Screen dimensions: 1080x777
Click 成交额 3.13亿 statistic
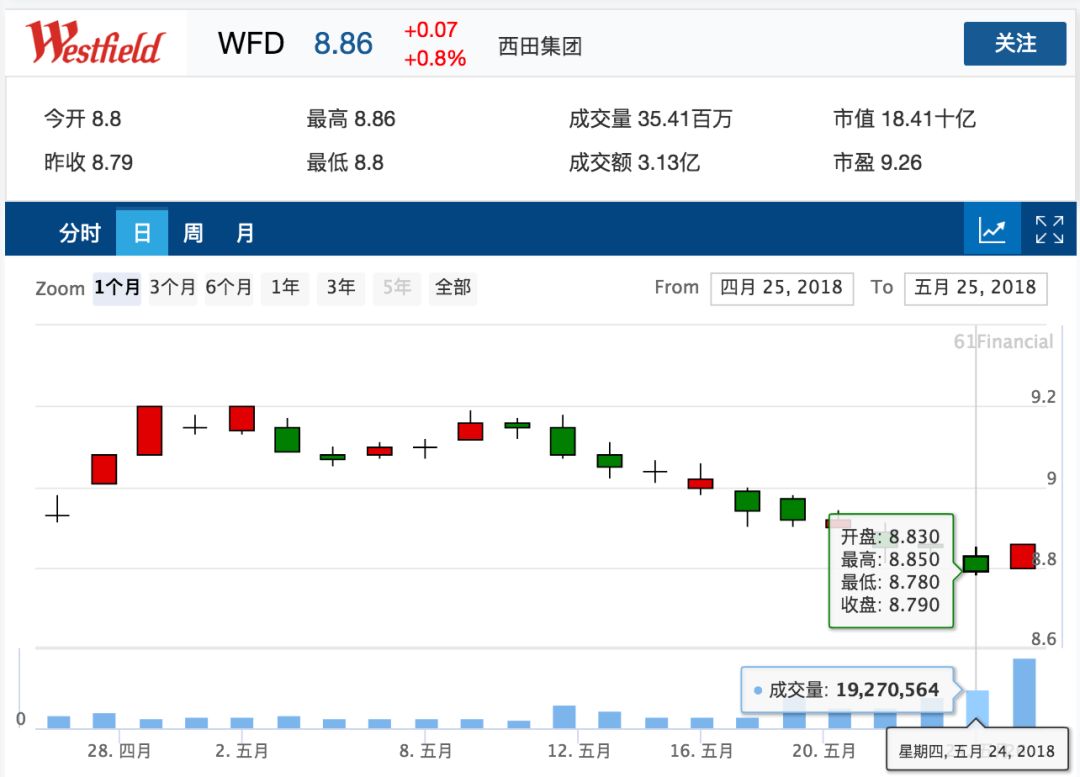[x=634, y=163]
